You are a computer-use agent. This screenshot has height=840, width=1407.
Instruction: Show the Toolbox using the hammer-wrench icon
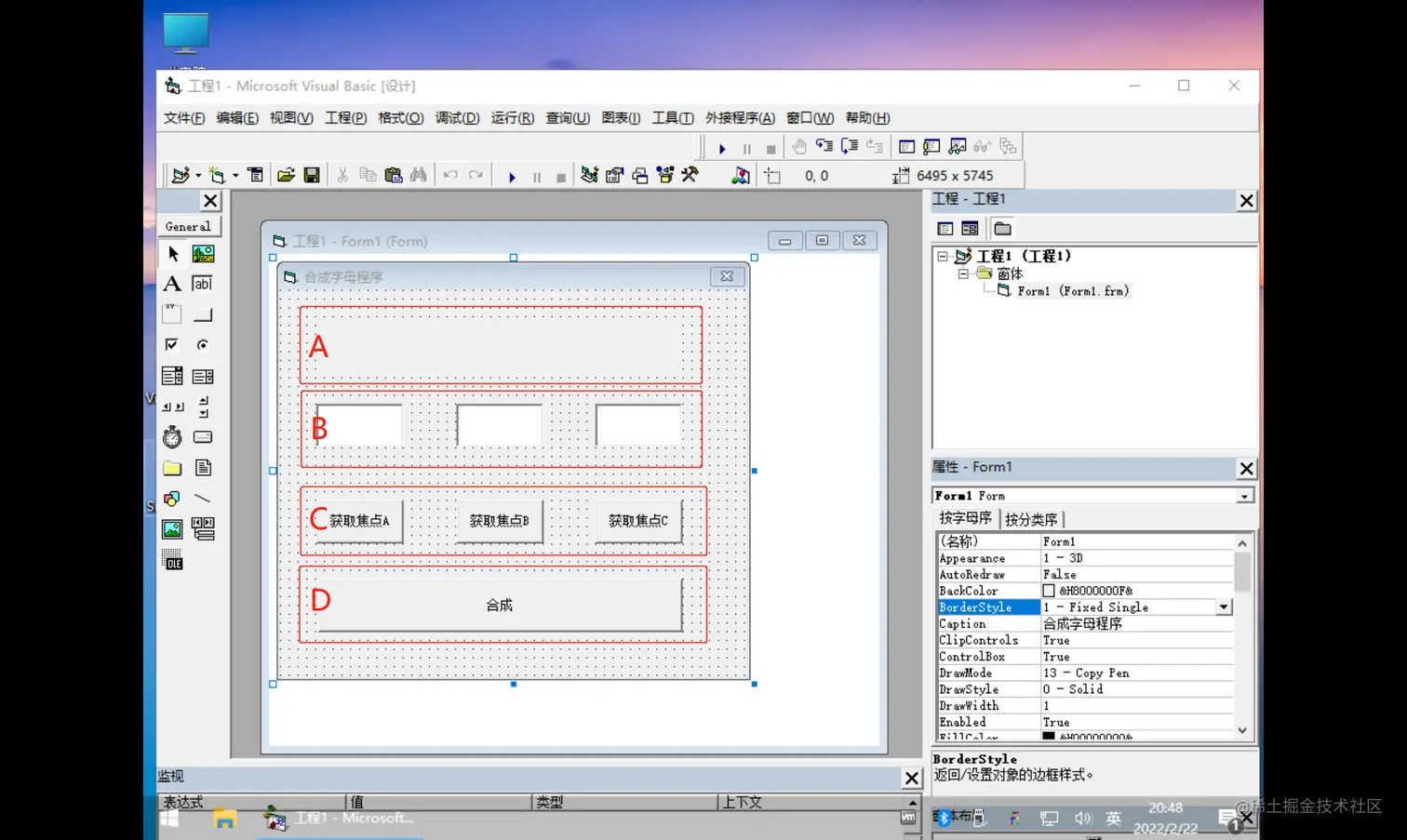coord(690,175)
